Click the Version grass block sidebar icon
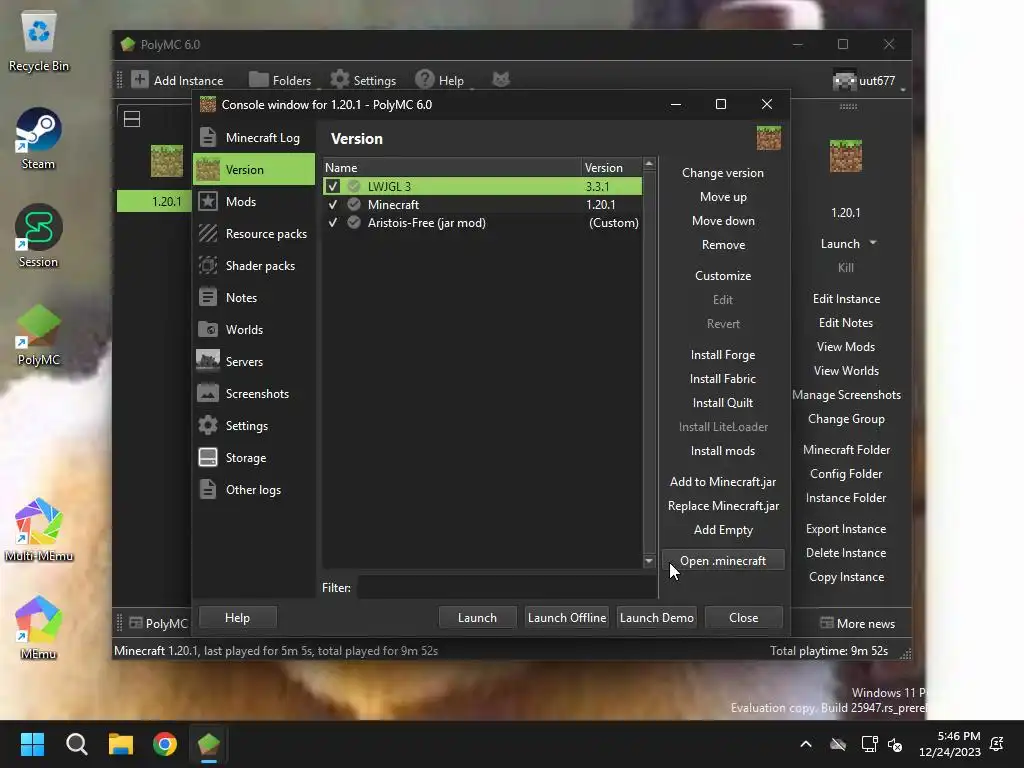1024x768 pixels. tap(208, 170)
